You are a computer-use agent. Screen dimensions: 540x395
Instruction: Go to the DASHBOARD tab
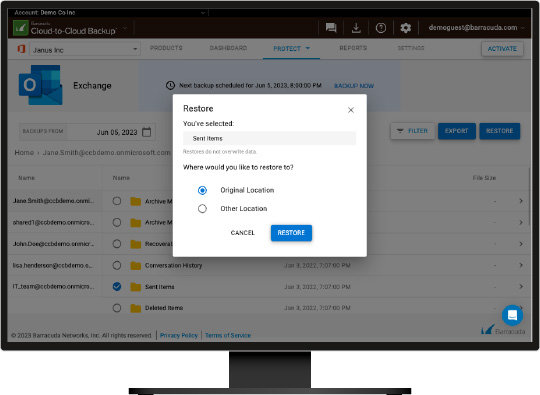228,48
